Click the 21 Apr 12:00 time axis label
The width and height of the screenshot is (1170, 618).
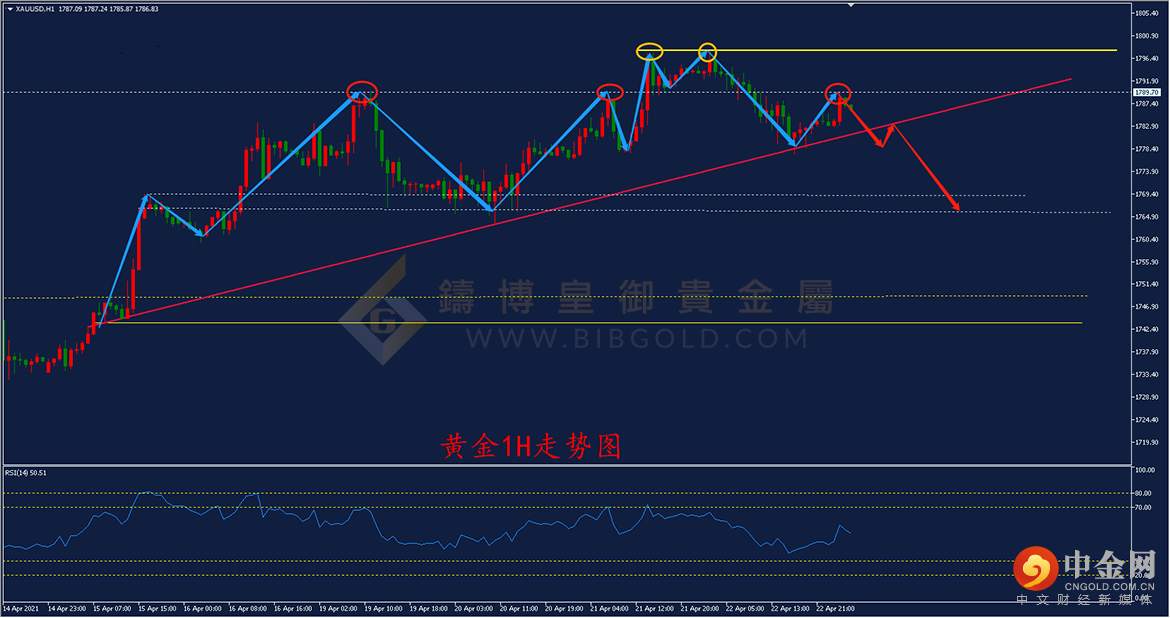(x=654, y=609)
